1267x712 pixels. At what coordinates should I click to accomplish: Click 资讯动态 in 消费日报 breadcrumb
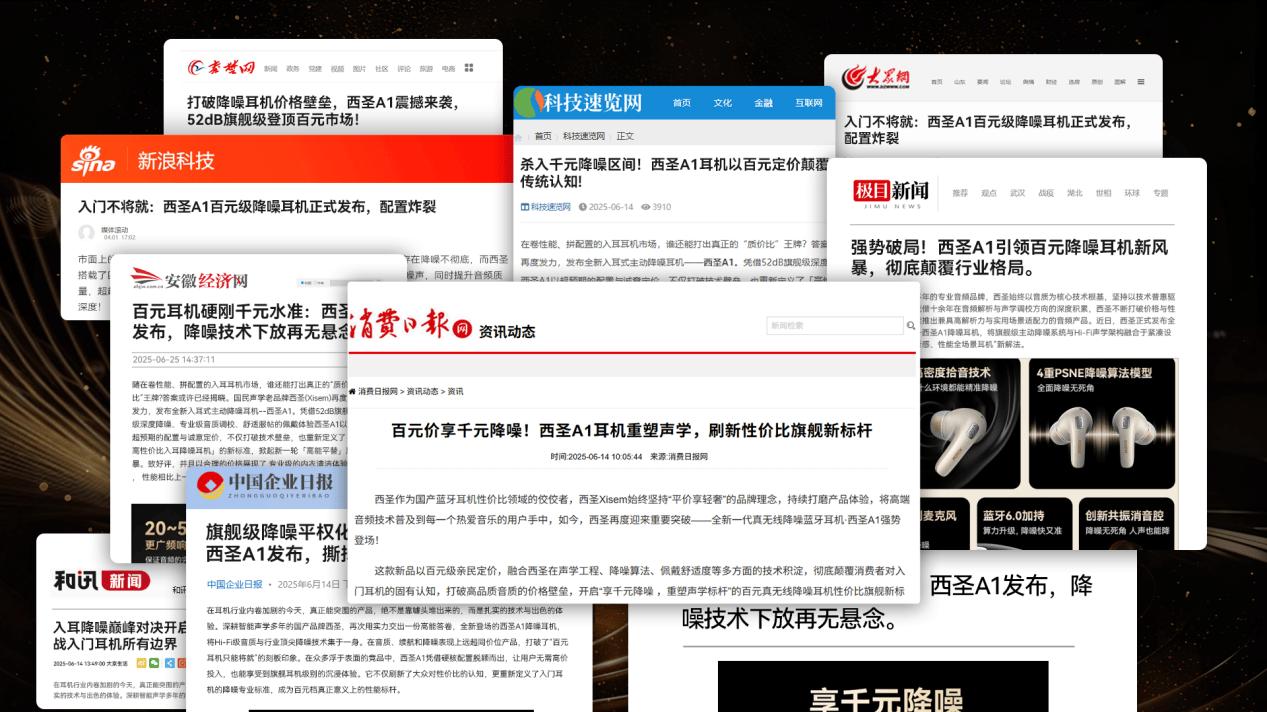tap(420, 391)
